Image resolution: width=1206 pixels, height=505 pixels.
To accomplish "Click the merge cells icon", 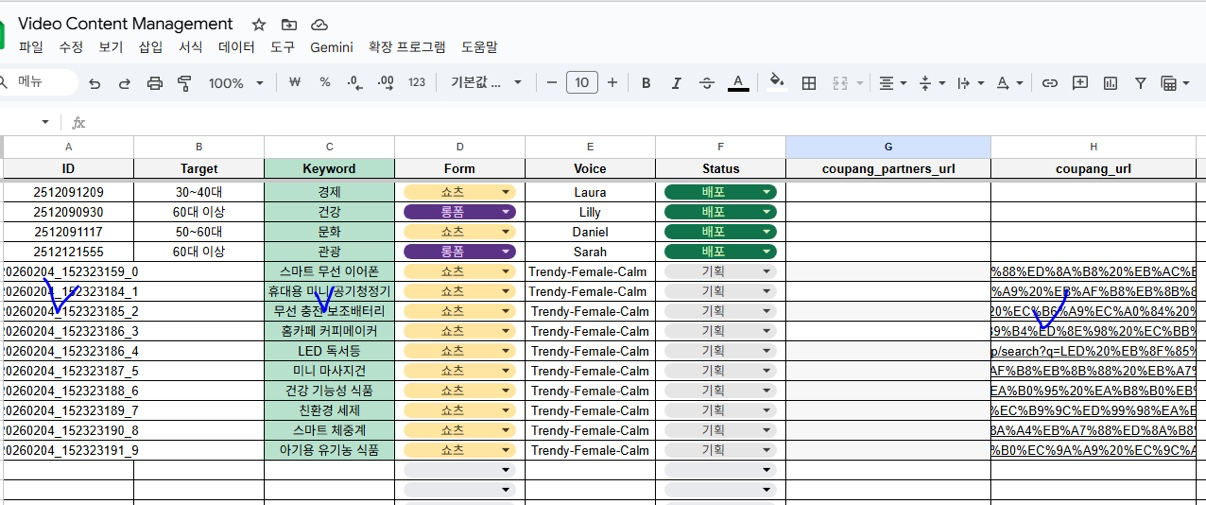I will click(x=839, y=83).
